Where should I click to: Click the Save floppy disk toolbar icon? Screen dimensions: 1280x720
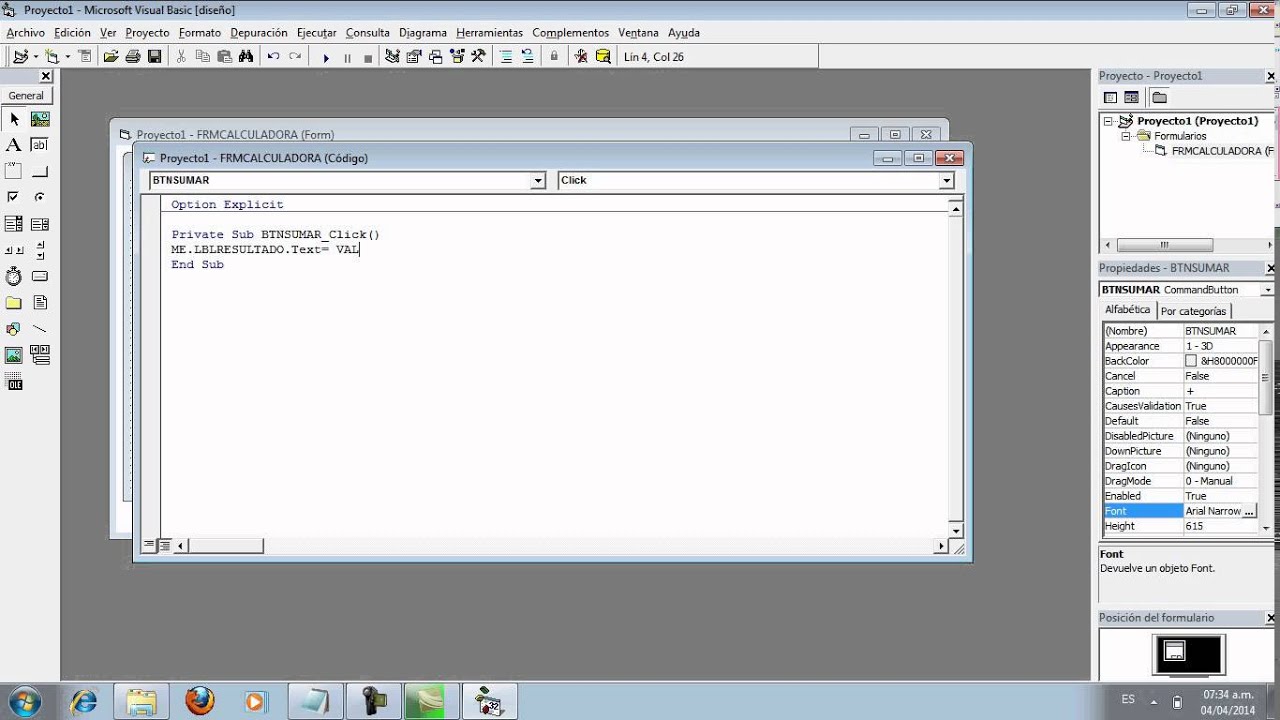(x=154, y=57)
